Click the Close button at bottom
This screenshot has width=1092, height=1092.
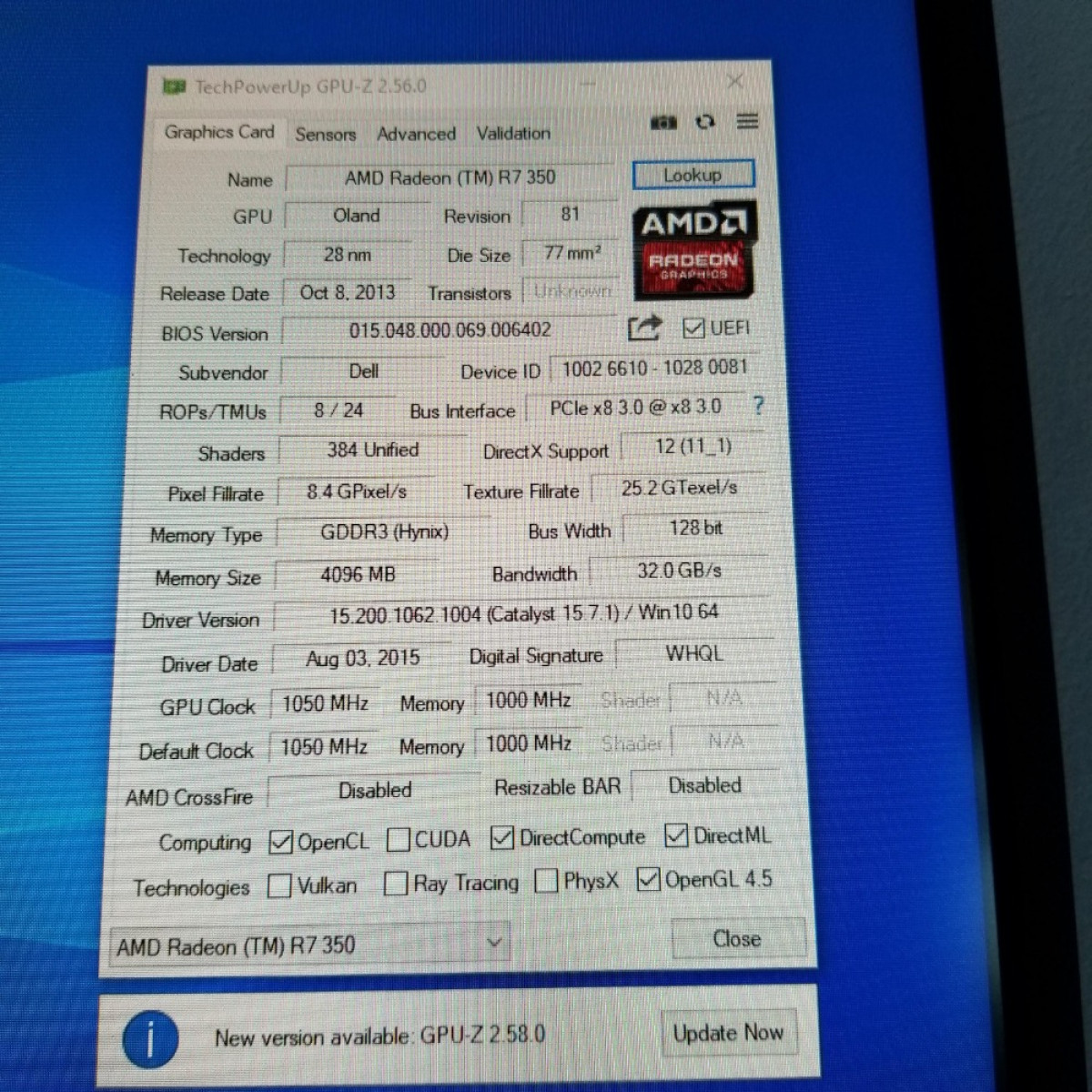click(x=738, y=939)
